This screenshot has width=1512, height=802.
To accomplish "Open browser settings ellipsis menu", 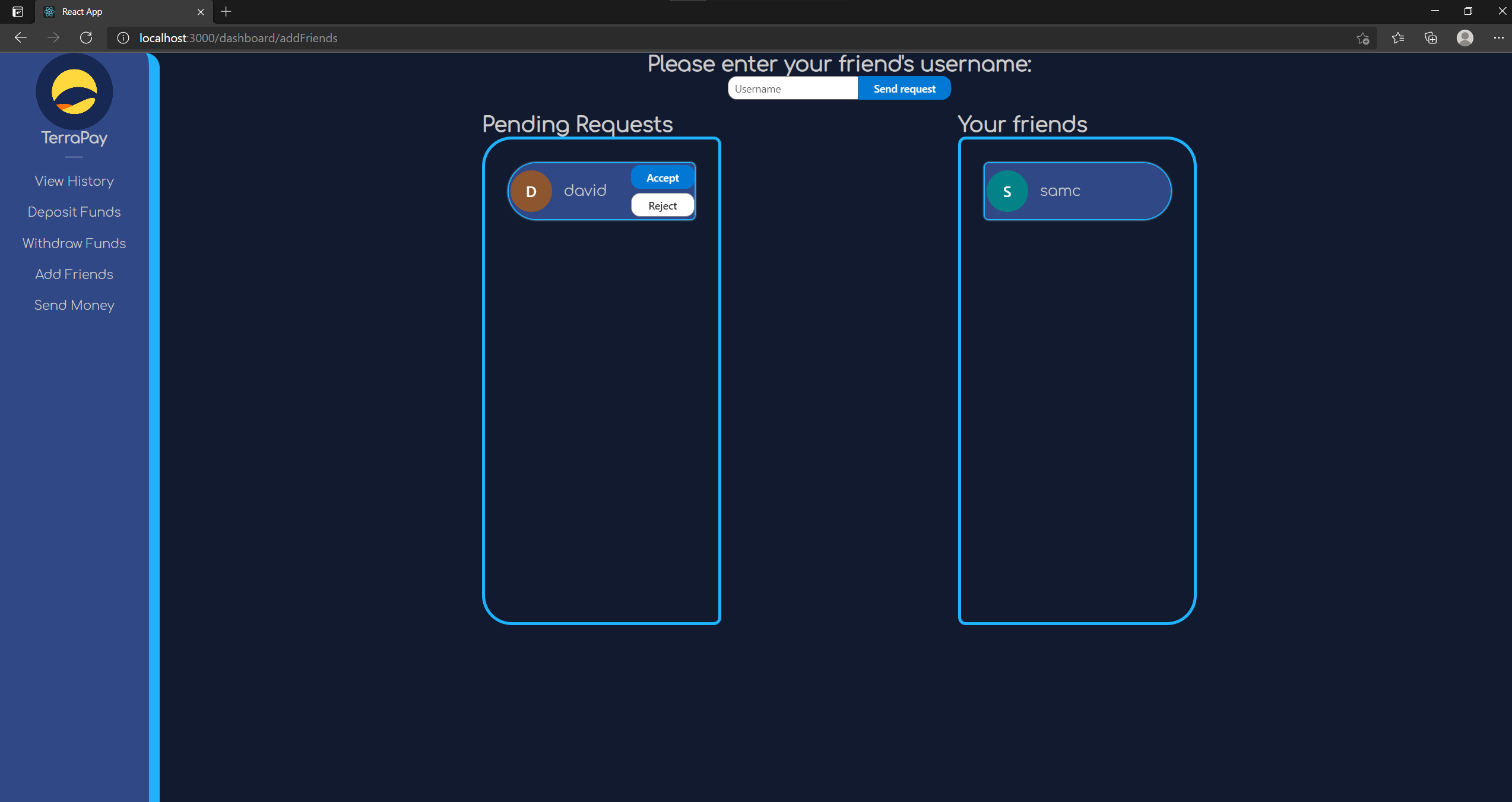I will pos(1498,38).
